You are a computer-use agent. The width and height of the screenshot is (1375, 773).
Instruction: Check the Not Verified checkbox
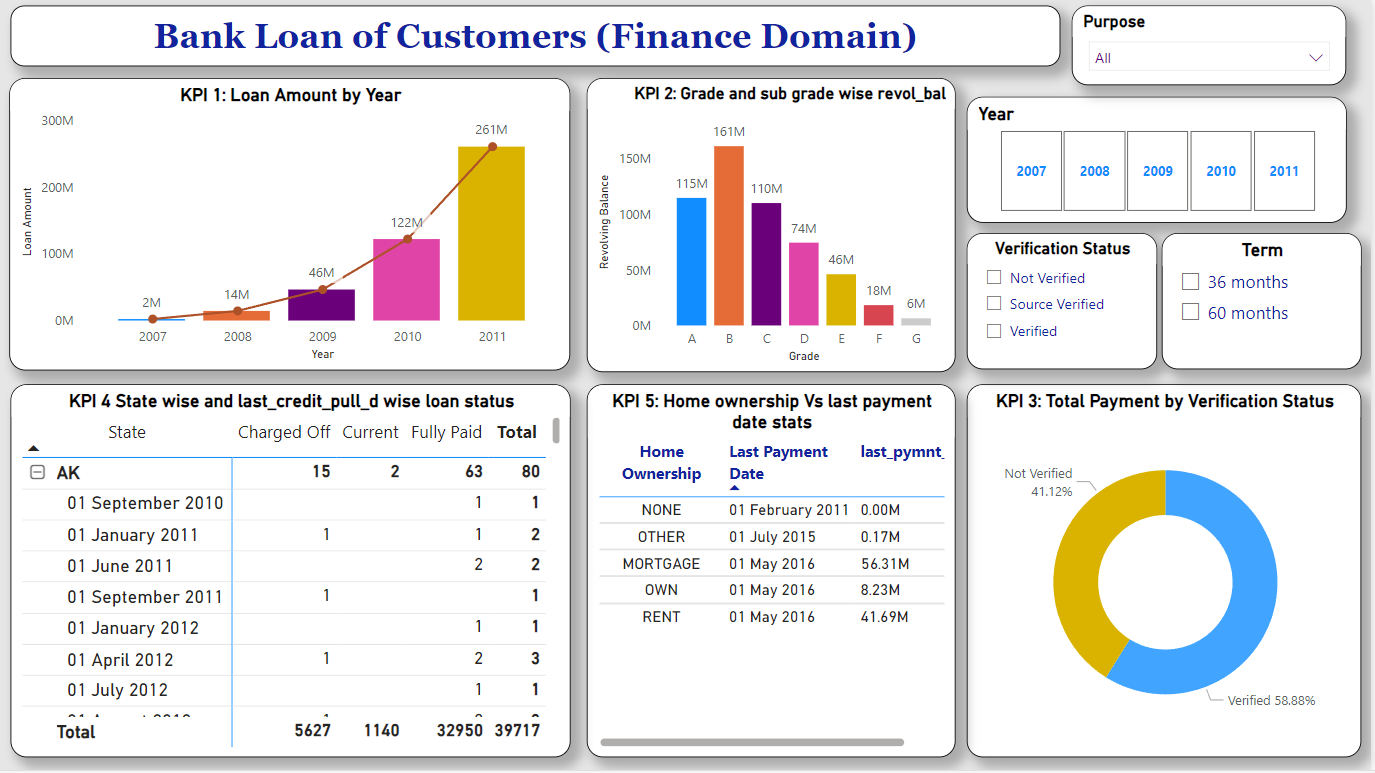(x=994, y=278)
